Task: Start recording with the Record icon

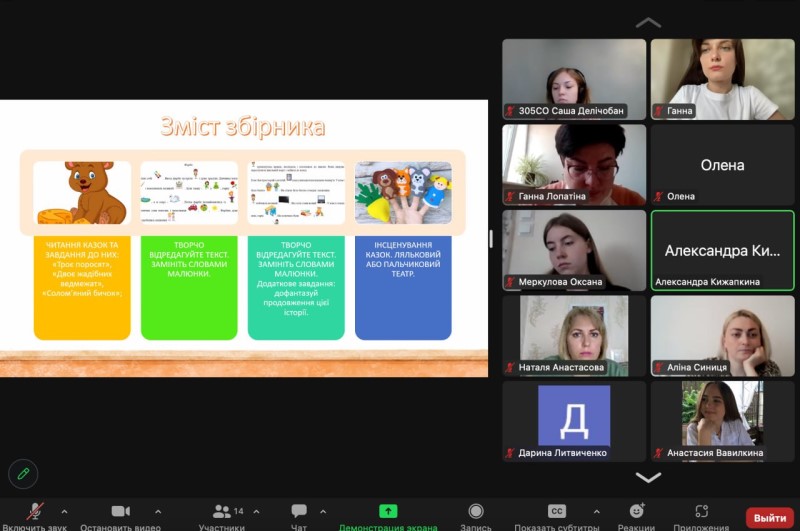Action: click(x=476, y=511)
